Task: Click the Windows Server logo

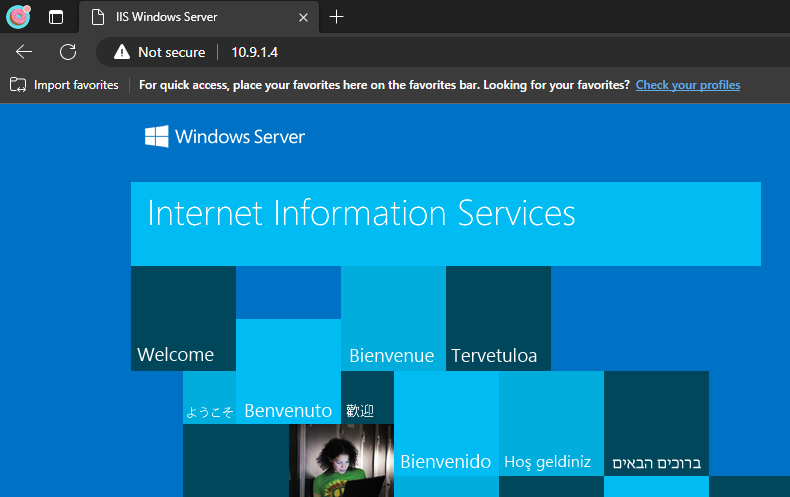Action: pos(225,137)
